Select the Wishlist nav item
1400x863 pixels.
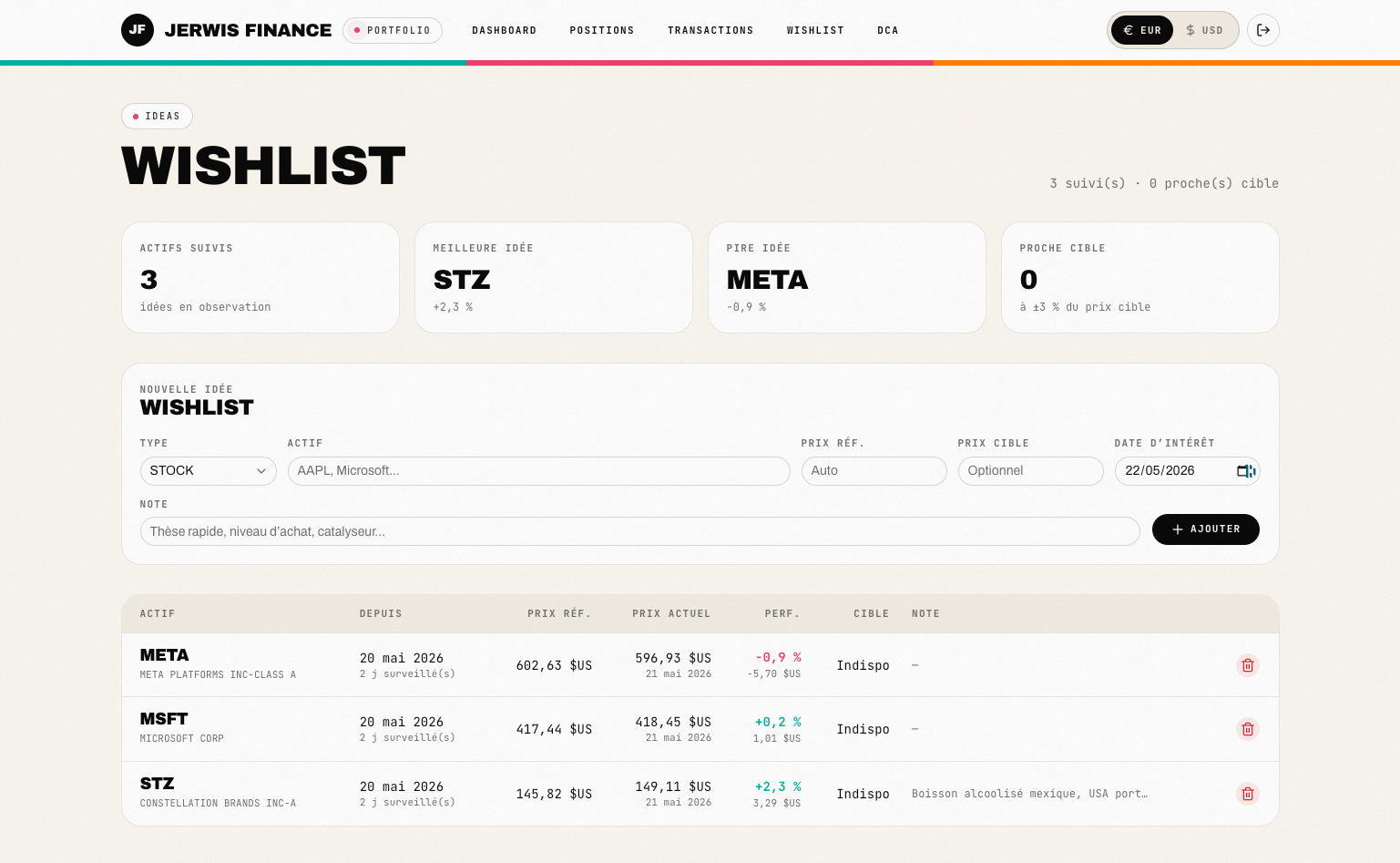815,31
